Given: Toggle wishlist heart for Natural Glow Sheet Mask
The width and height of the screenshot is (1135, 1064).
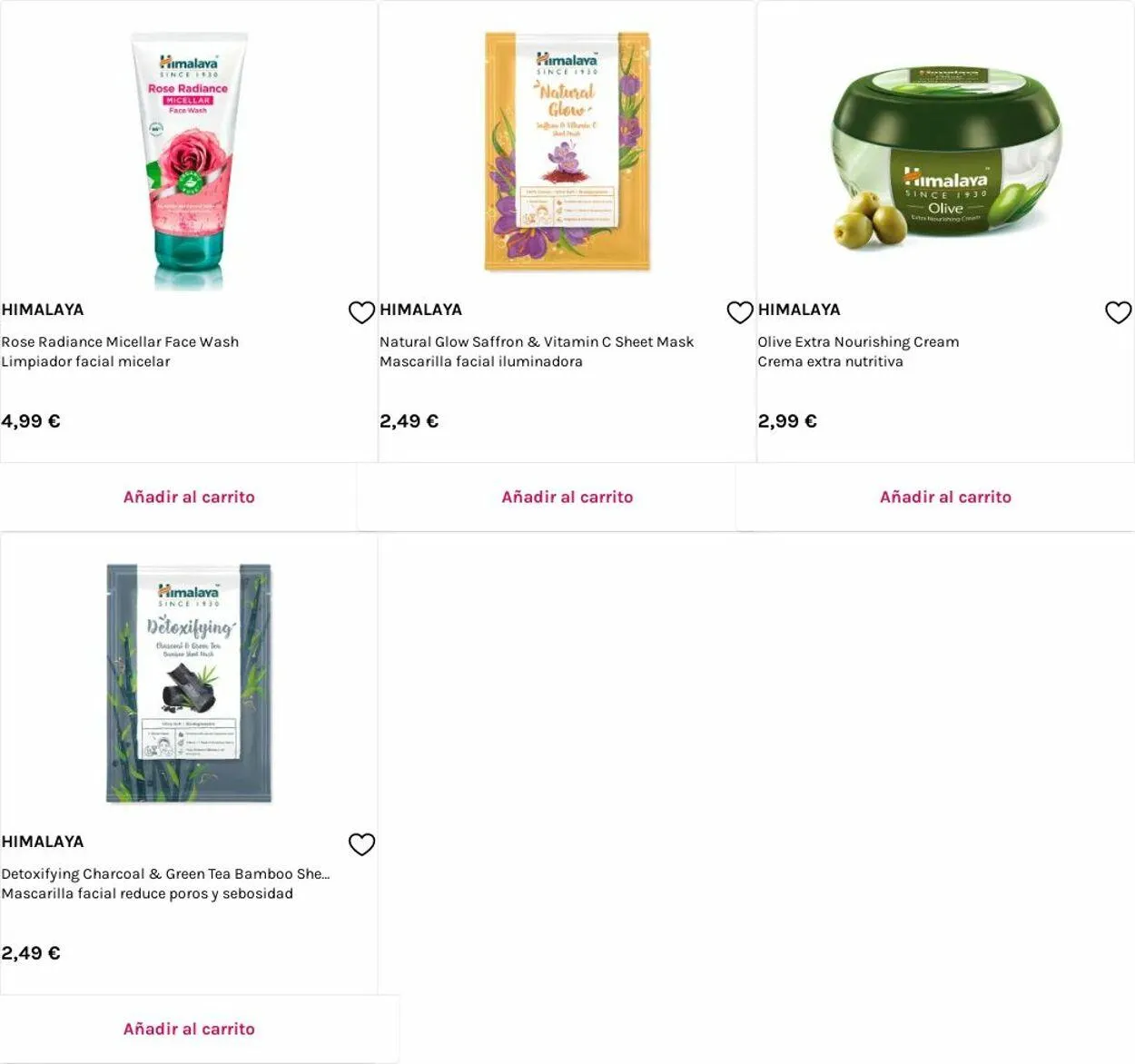Looking at the screenshot, I should click(x=740, y=312).
